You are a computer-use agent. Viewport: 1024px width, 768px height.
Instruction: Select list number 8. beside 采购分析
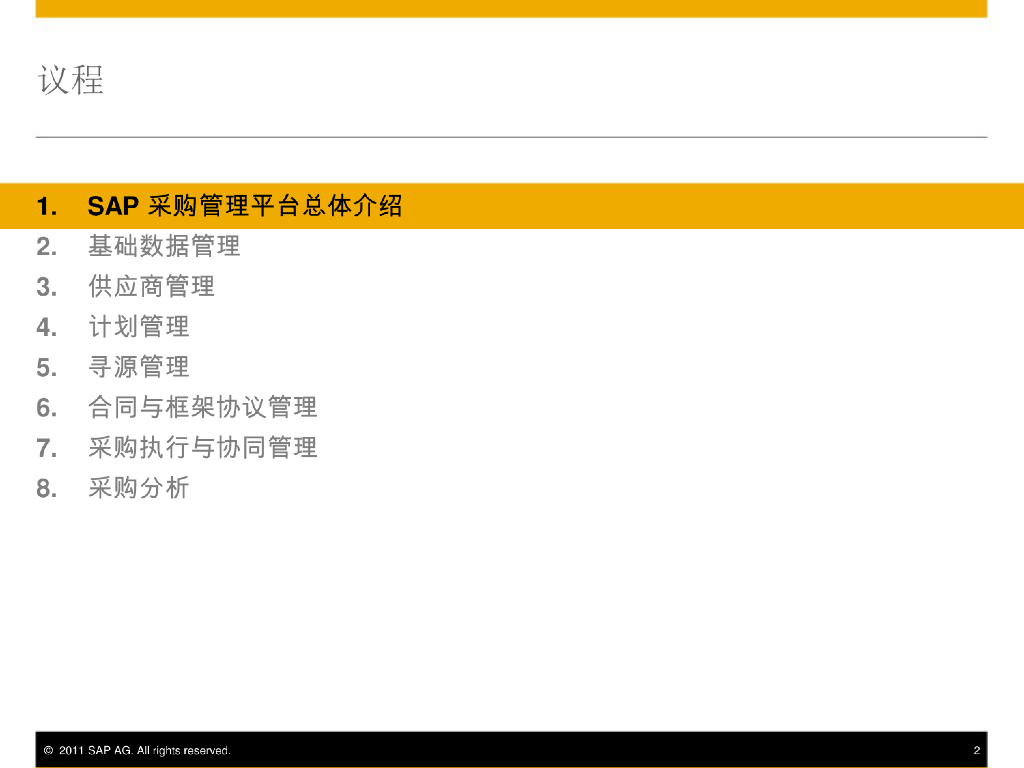point(47,489)
